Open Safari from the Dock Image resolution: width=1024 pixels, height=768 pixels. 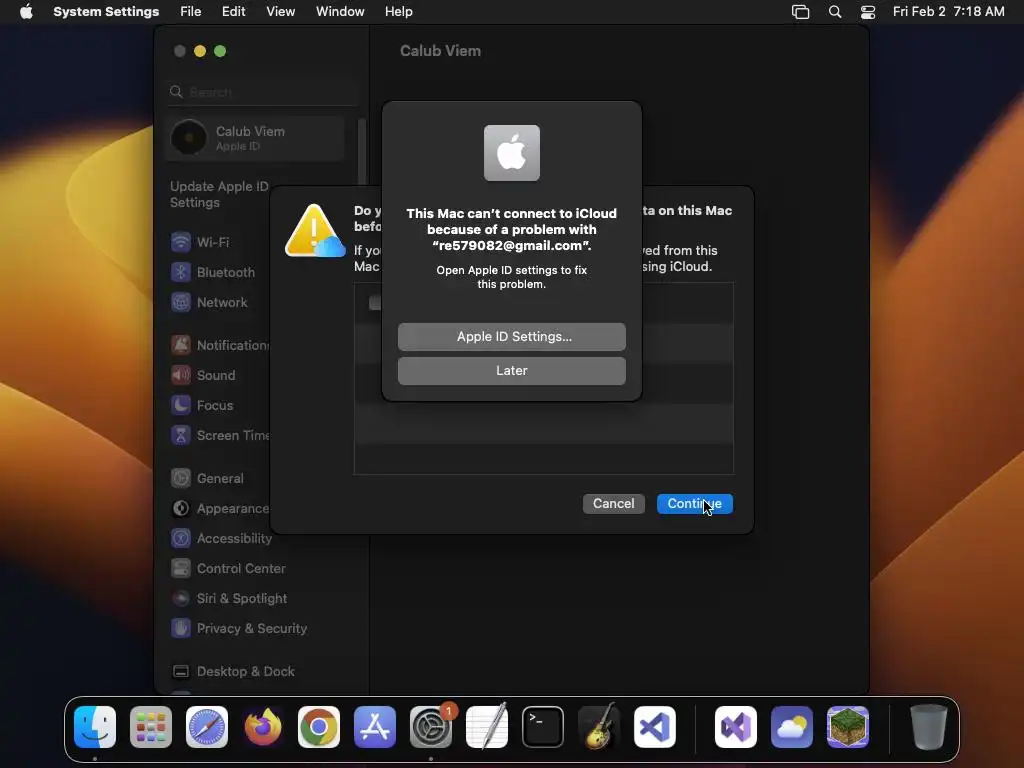[x=207, y=727]
